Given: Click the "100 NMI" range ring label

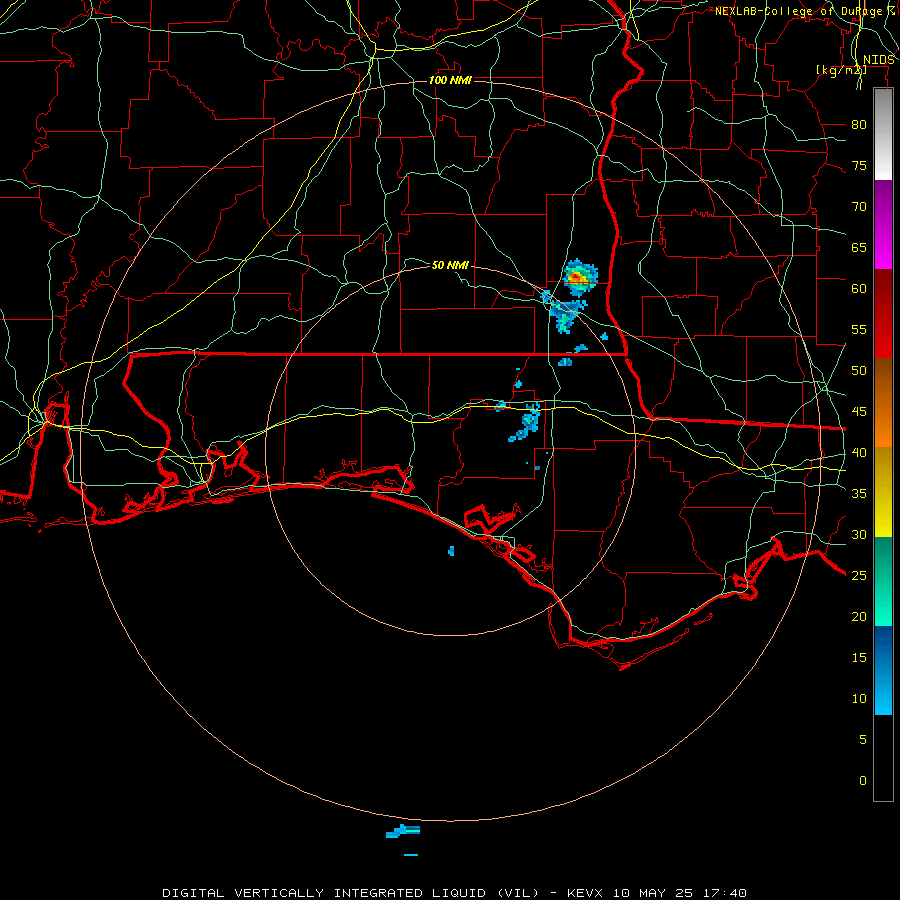Looking at the screenshot, I should coord(450,80).
